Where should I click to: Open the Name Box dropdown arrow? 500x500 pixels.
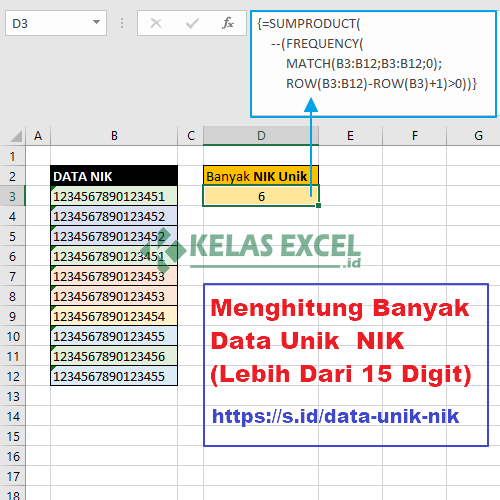click(x=96, y=22)
